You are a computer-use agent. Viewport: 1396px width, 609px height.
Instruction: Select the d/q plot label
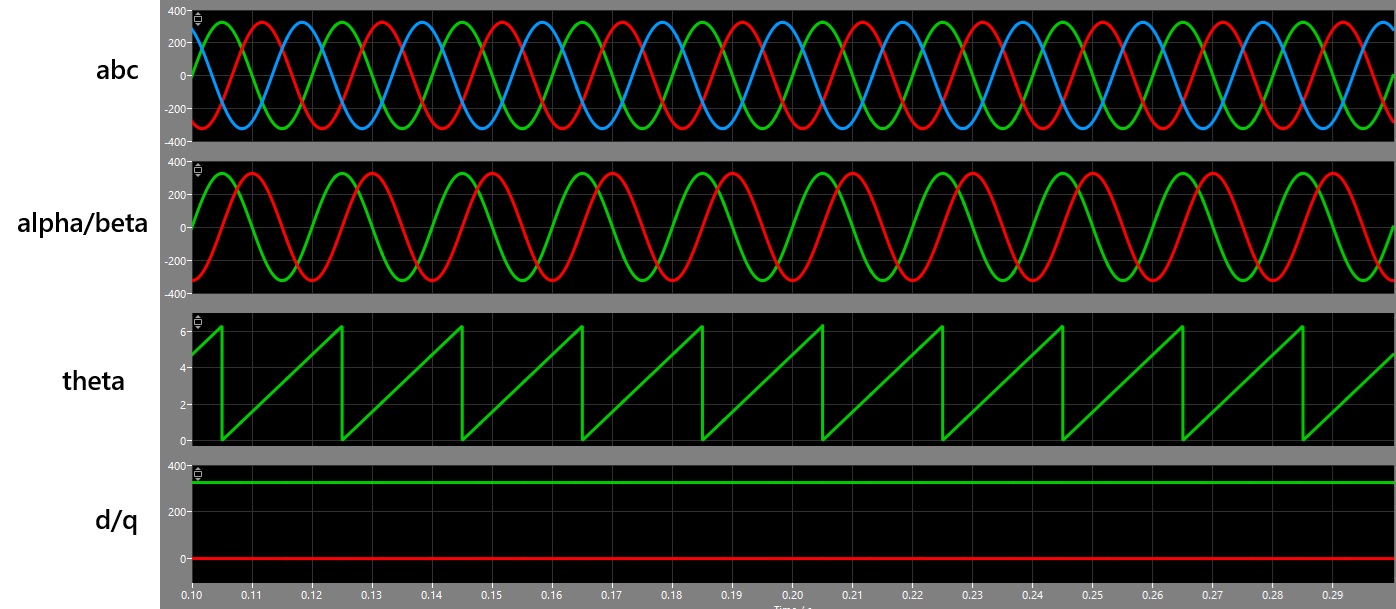pos(115,521)
